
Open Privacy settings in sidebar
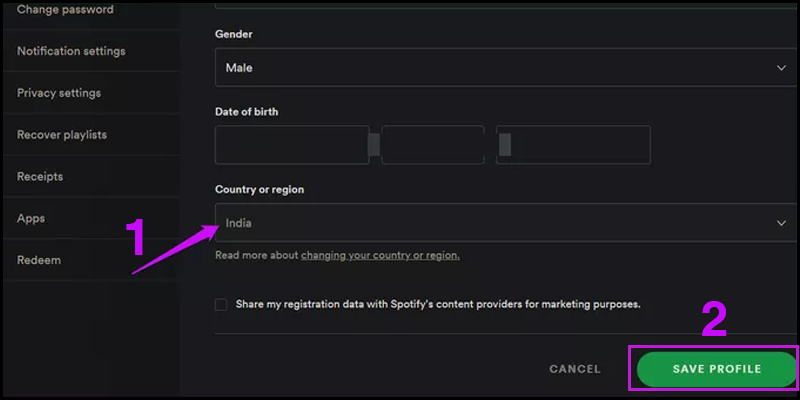59,93
